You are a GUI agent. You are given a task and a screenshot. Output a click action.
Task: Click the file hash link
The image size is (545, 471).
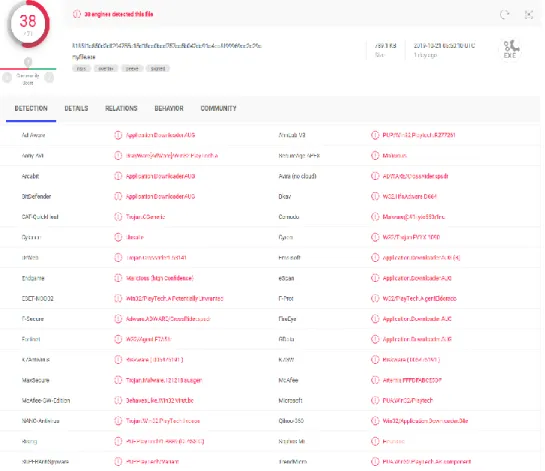tap(167, 46)
